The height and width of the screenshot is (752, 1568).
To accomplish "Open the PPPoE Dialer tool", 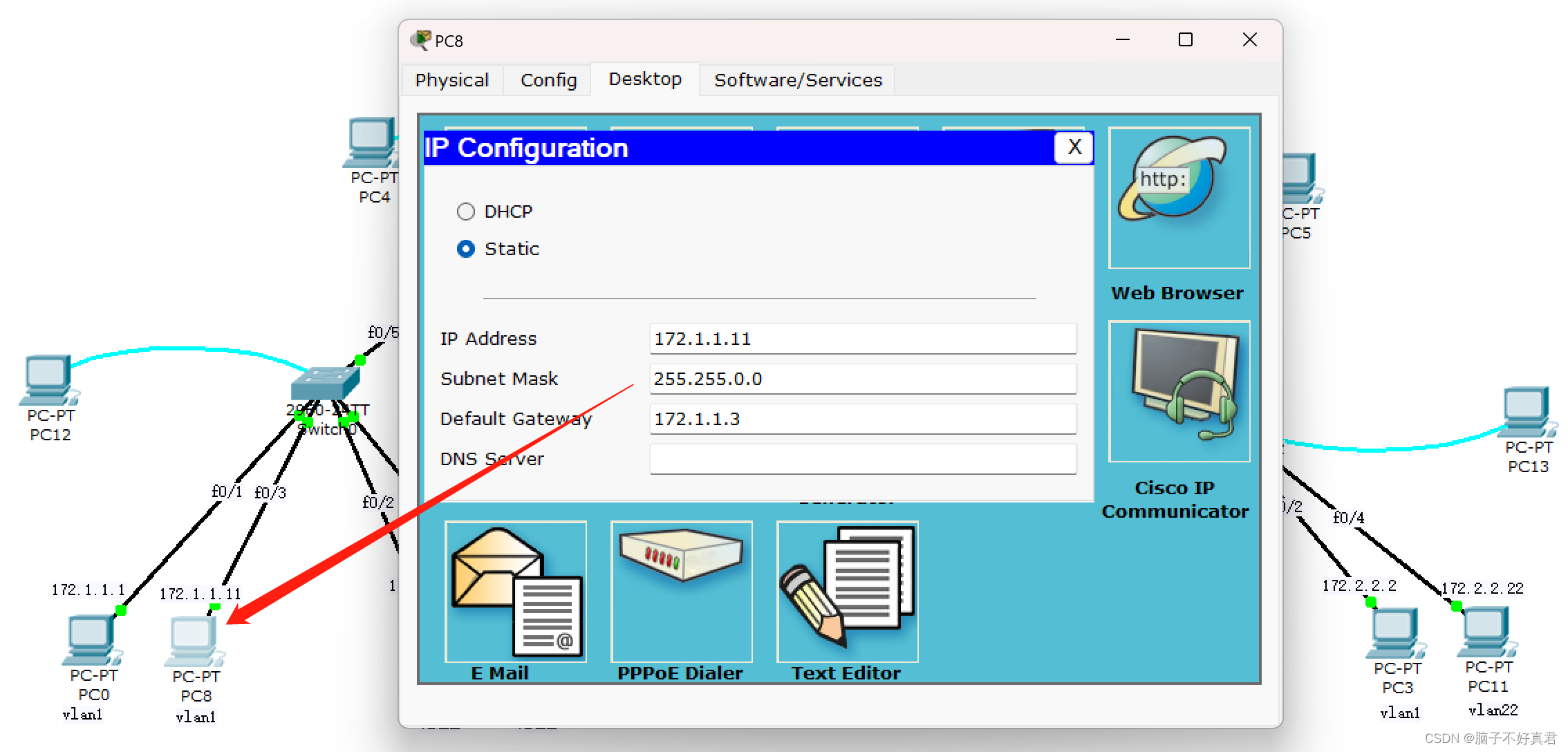I will coord(682,592).
